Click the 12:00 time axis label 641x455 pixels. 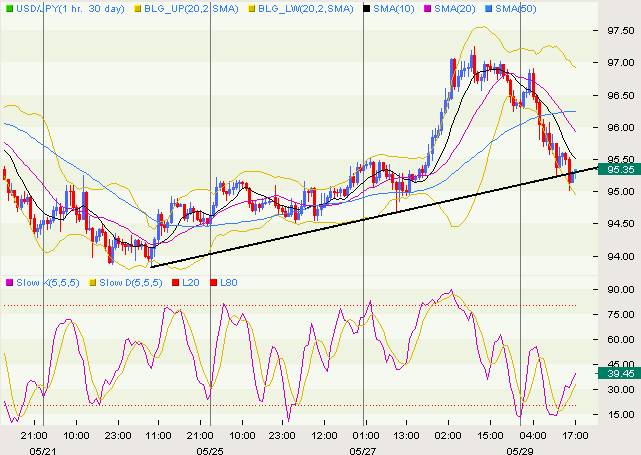pos(324,435)
